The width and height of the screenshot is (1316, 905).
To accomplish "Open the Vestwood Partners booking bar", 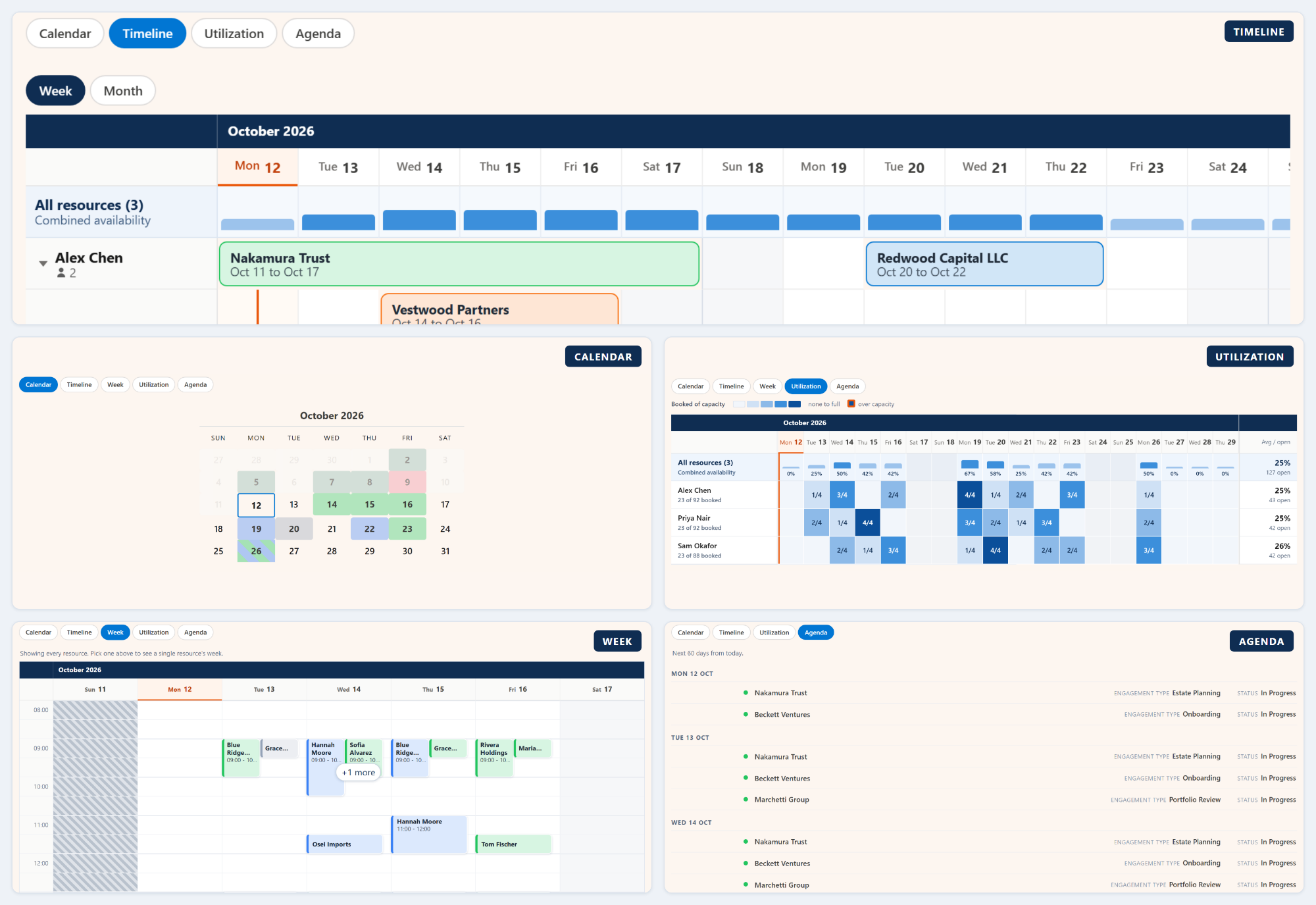I will click(x=499, y=309).
